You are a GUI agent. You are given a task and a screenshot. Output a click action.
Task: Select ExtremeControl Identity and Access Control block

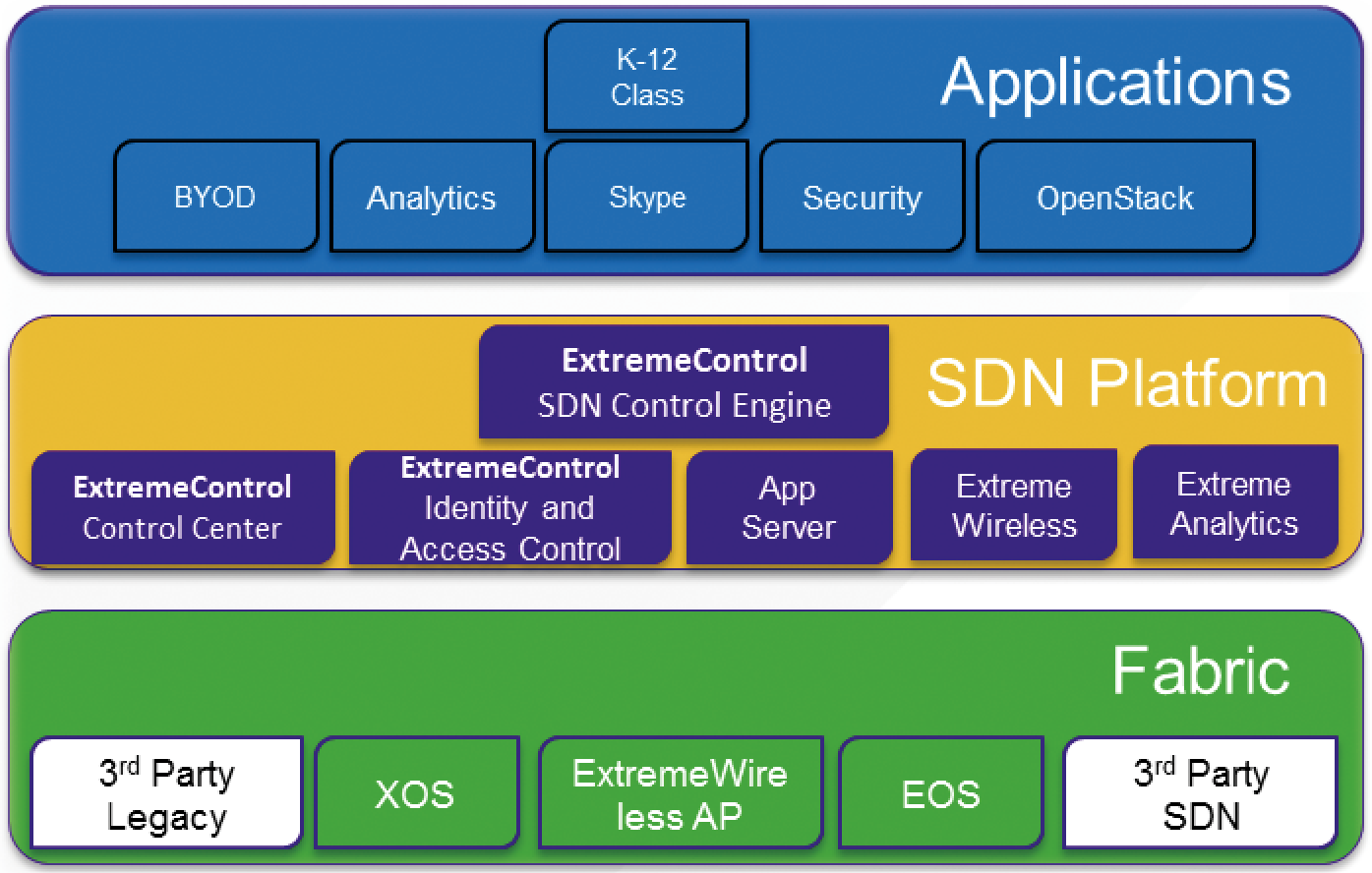(510, 507)
